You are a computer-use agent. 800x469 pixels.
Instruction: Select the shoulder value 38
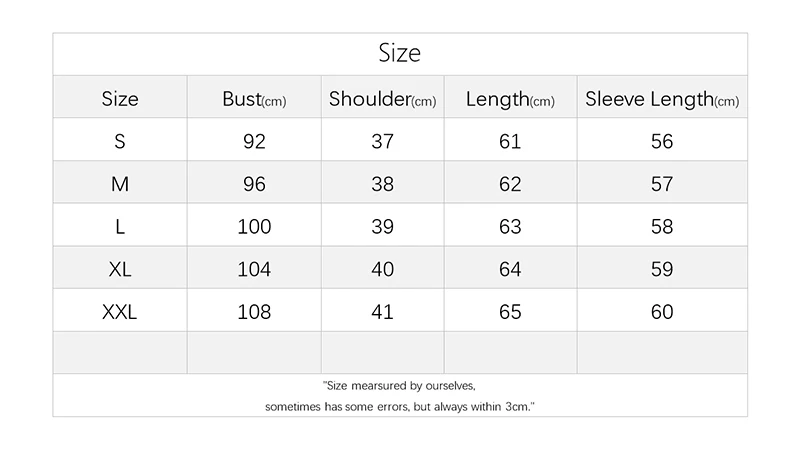click(382, 185)
